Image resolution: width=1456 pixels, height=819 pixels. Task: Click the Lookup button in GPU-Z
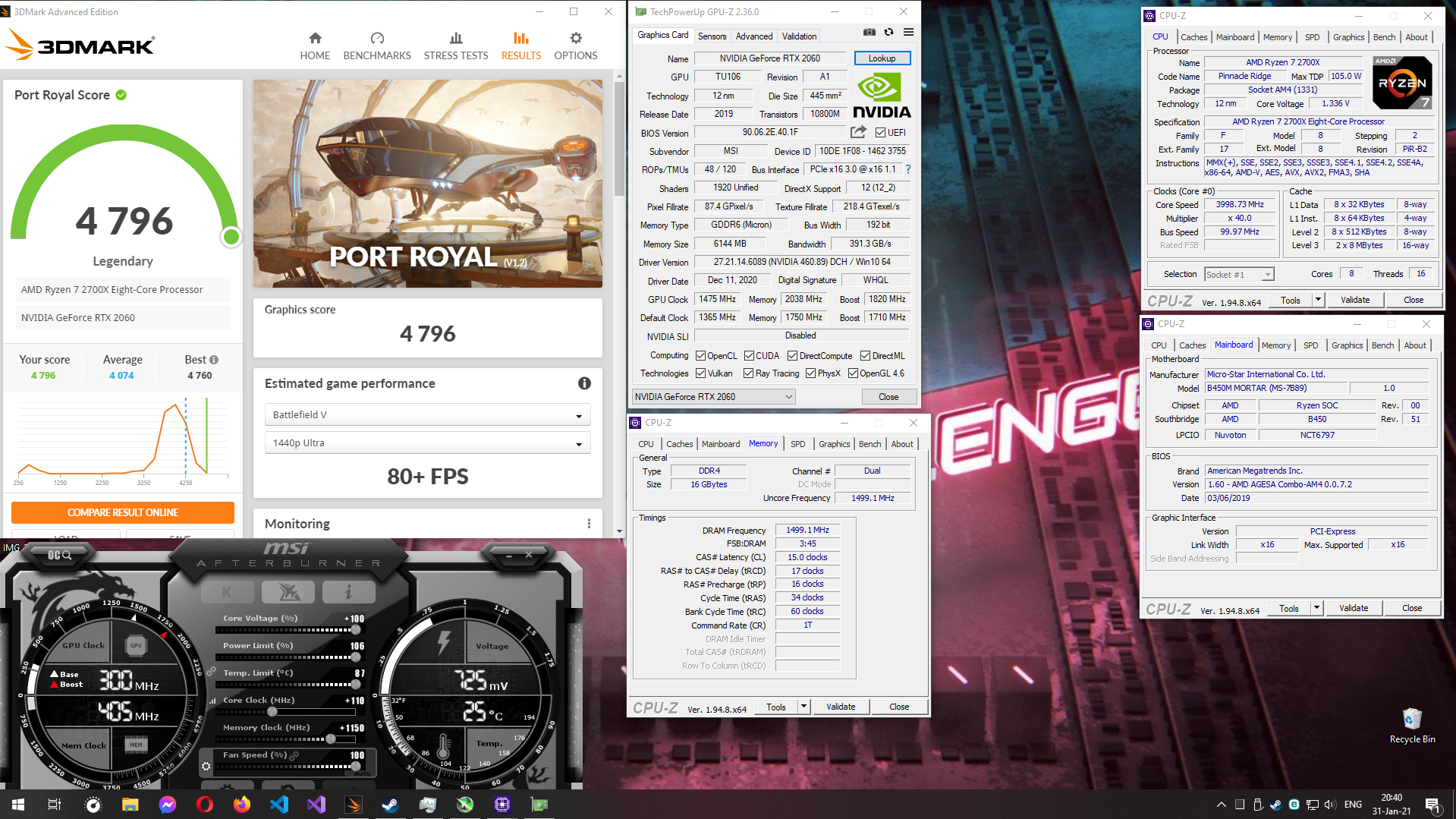882,58
